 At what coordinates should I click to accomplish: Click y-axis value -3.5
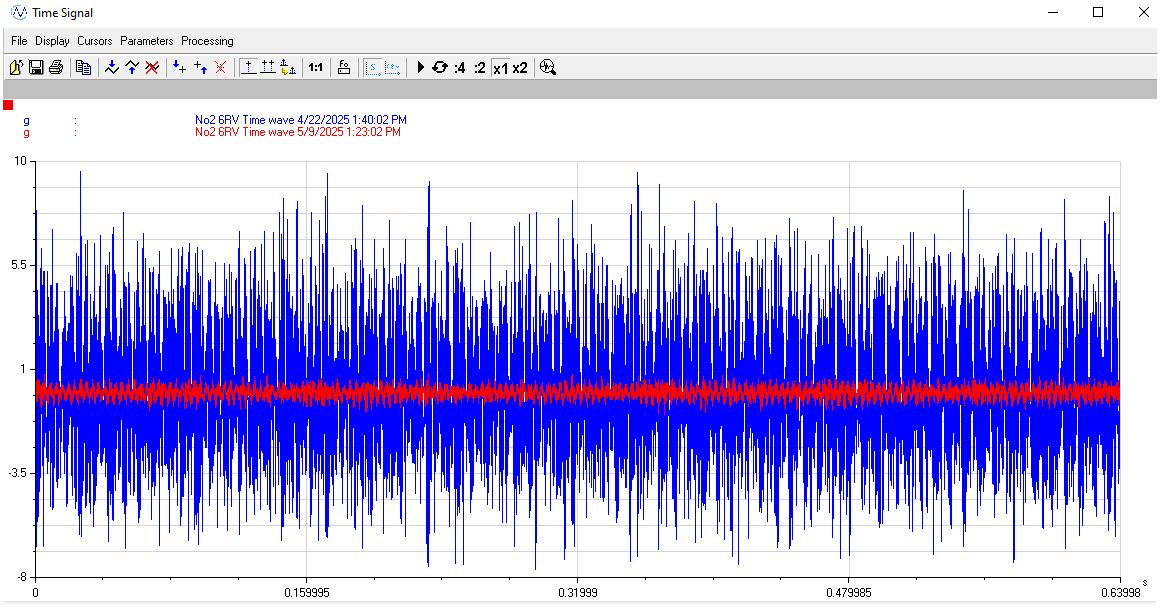pos(17,472)
